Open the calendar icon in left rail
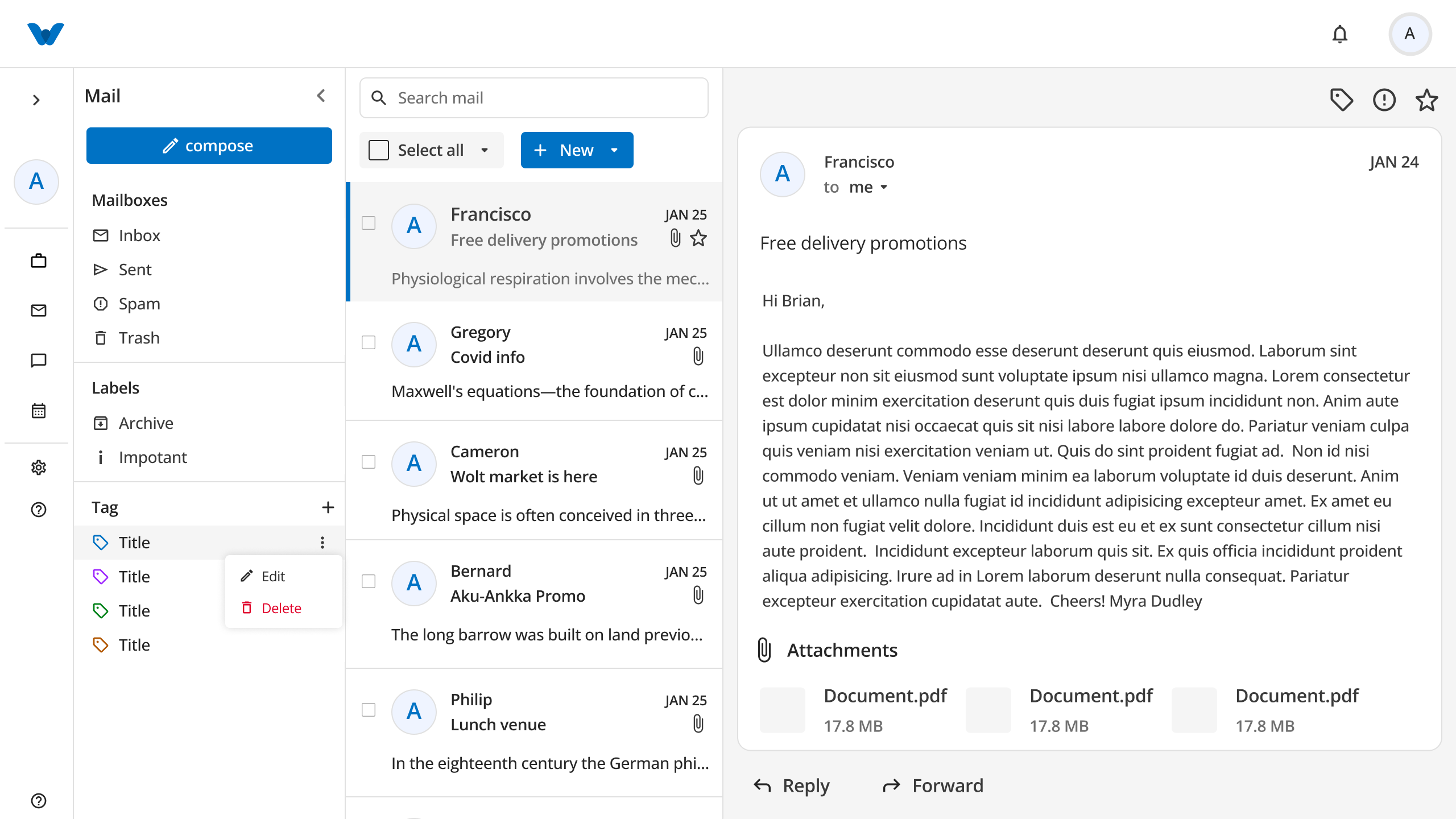Image resolution: width=1456 pixels, height=819 pixels. coord(39,411)
